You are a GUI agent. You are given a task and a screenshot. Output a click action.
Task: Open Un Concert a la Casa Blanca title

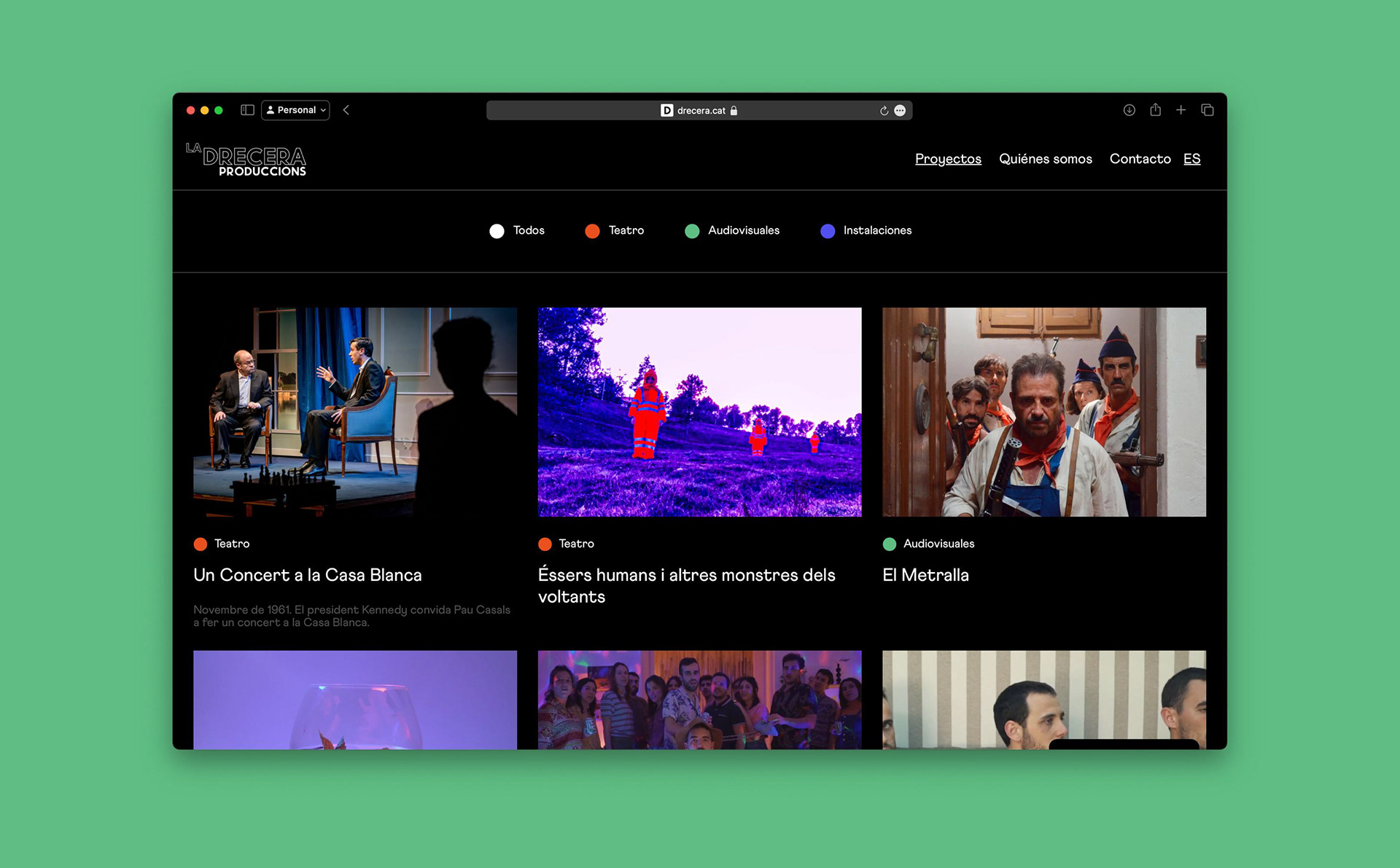308,575
